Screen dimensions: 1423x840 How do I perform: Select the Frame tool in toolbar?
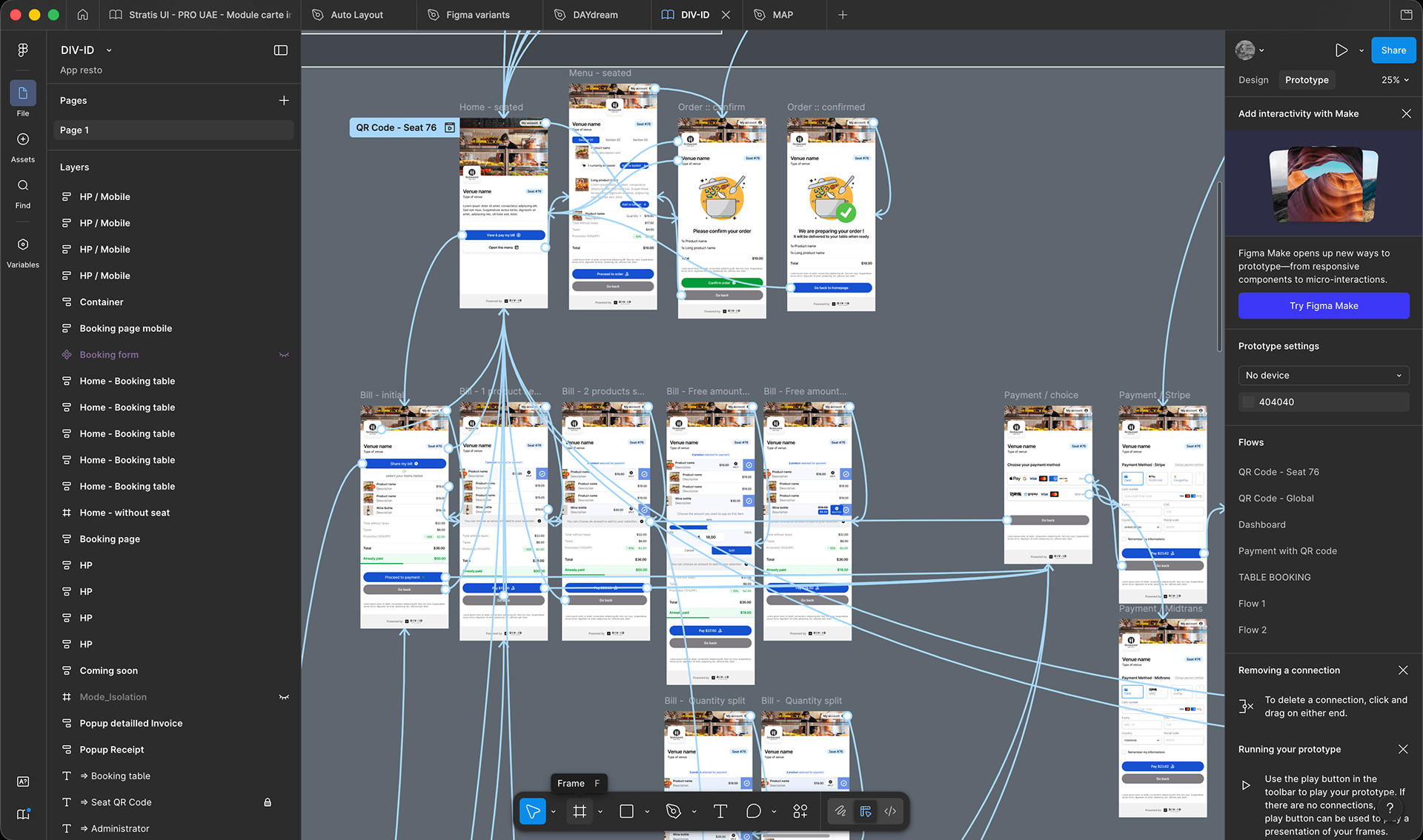pyautogui.click(x=580, y=811)
